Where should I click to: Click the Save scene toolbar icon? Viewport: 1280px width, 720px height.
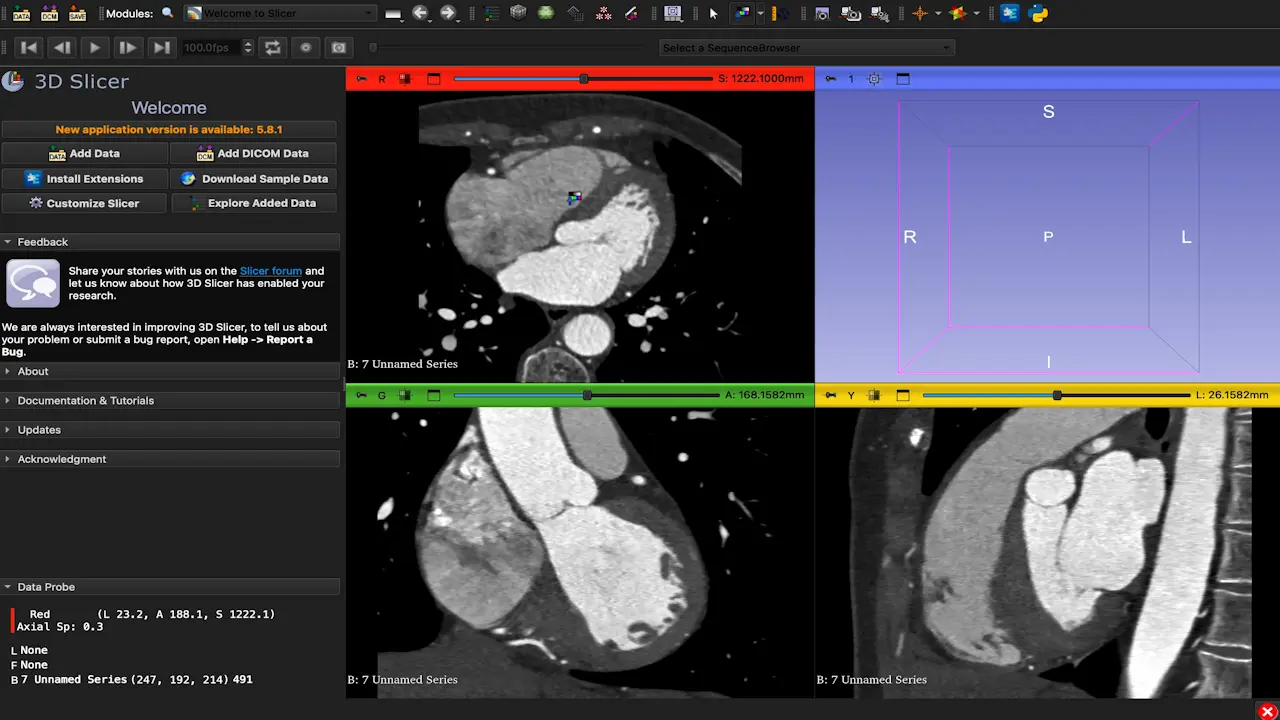coord(77,14)
